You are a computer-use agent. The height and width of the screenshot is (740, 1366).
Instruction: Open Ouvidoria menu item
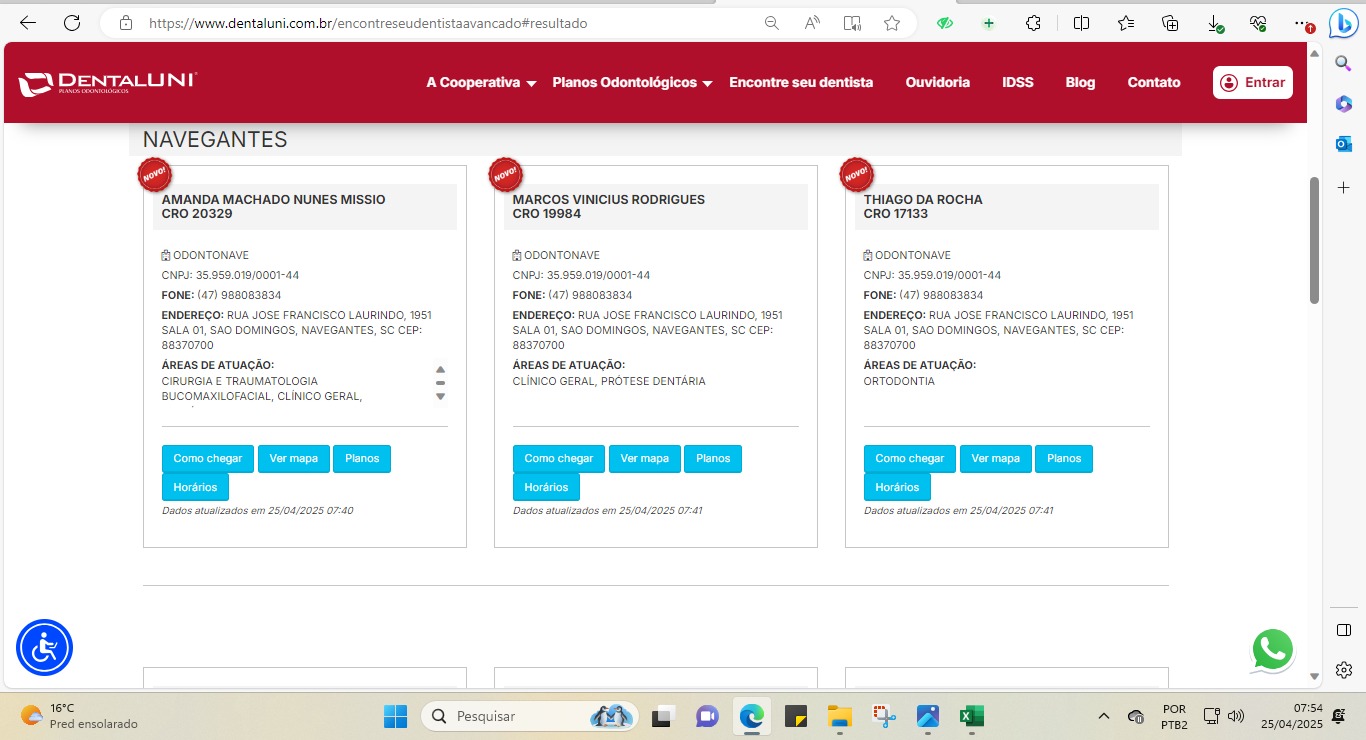click(x=938, y=83)
